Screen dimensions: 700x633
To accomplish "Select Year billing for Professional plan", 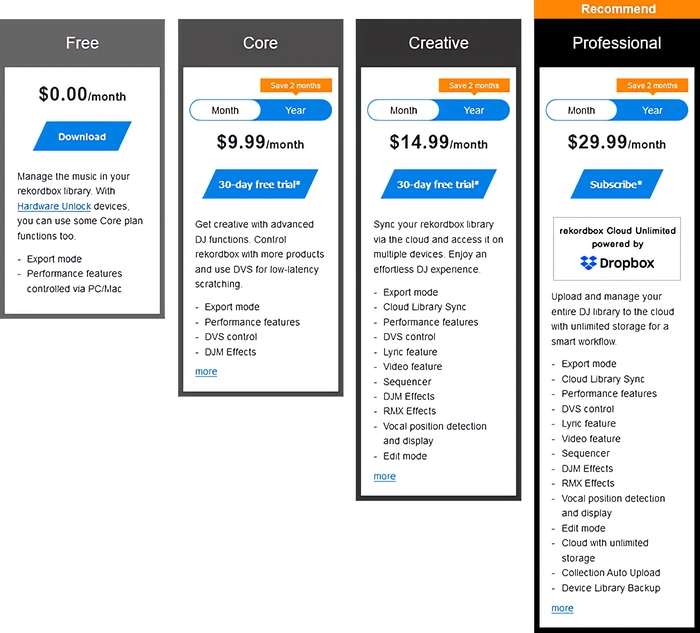I will [652, 110].
